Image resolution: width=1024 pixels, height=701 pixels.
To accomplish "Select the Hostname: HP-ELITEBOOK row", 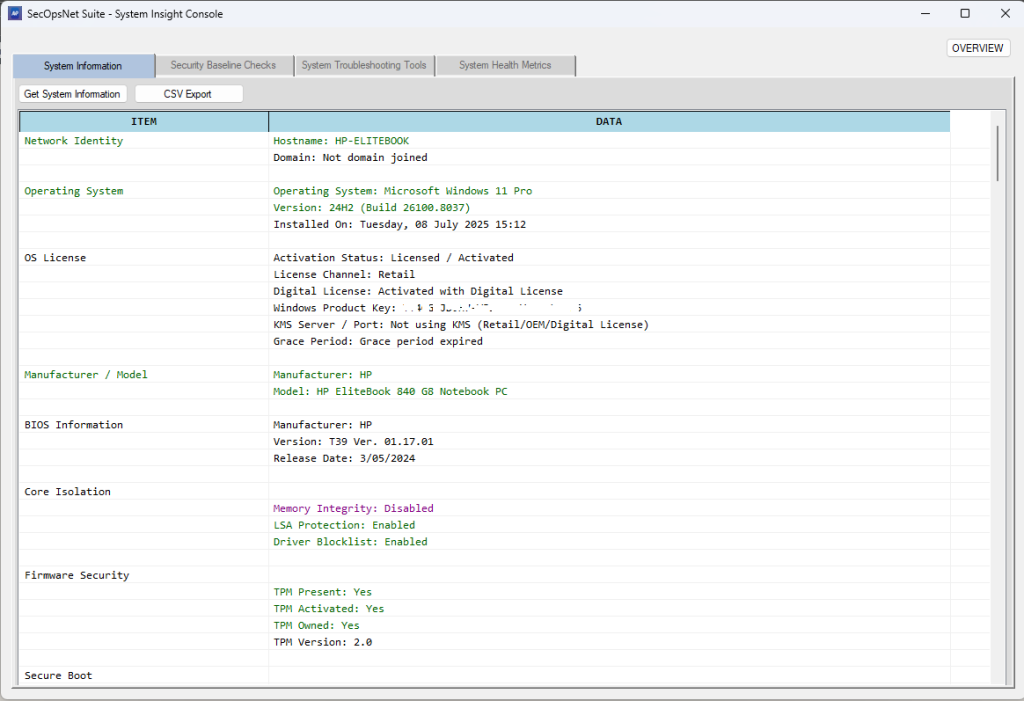I will [x=341, y=141].
